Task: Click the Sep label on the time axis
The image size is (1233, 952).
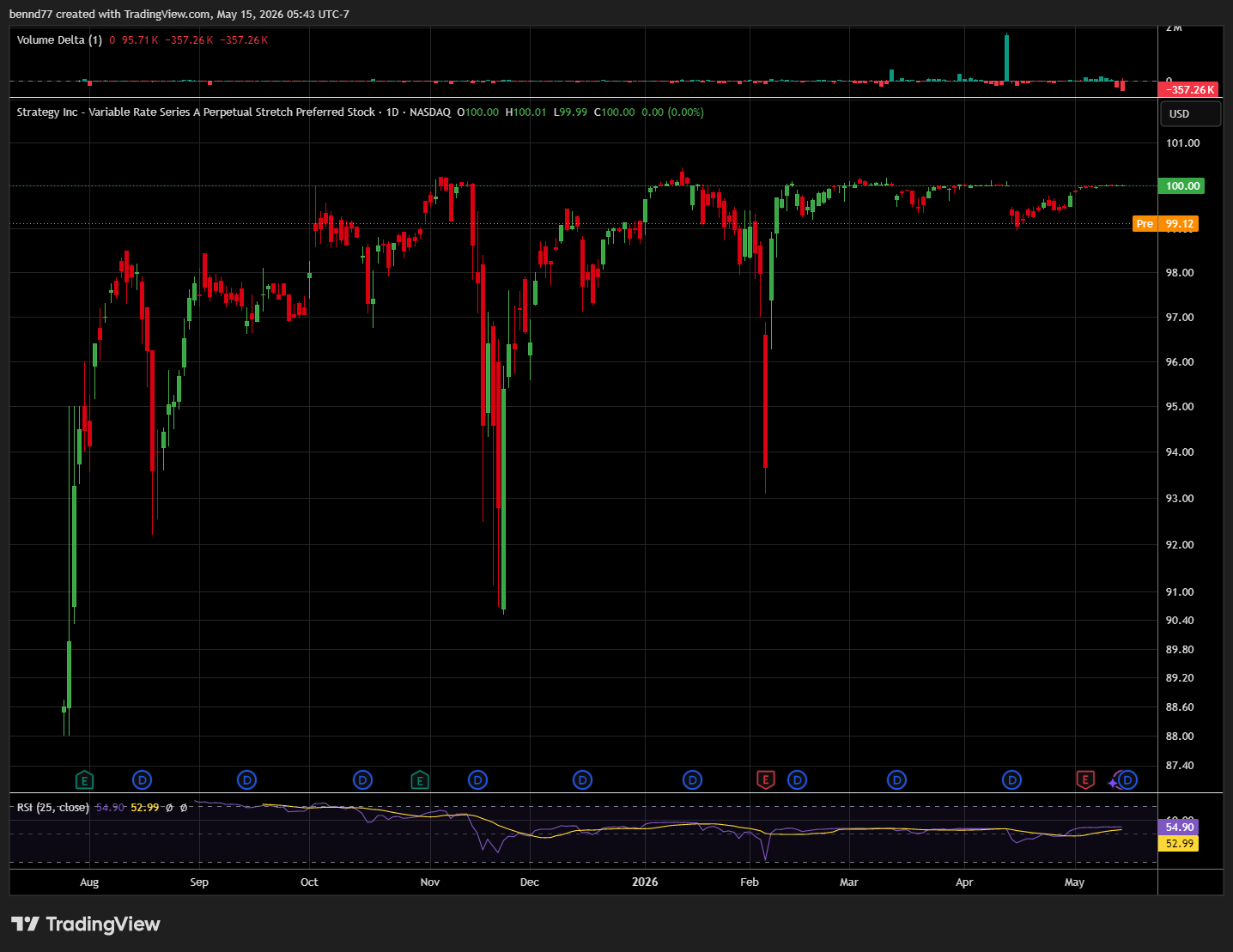Action: tap(199, 882)
